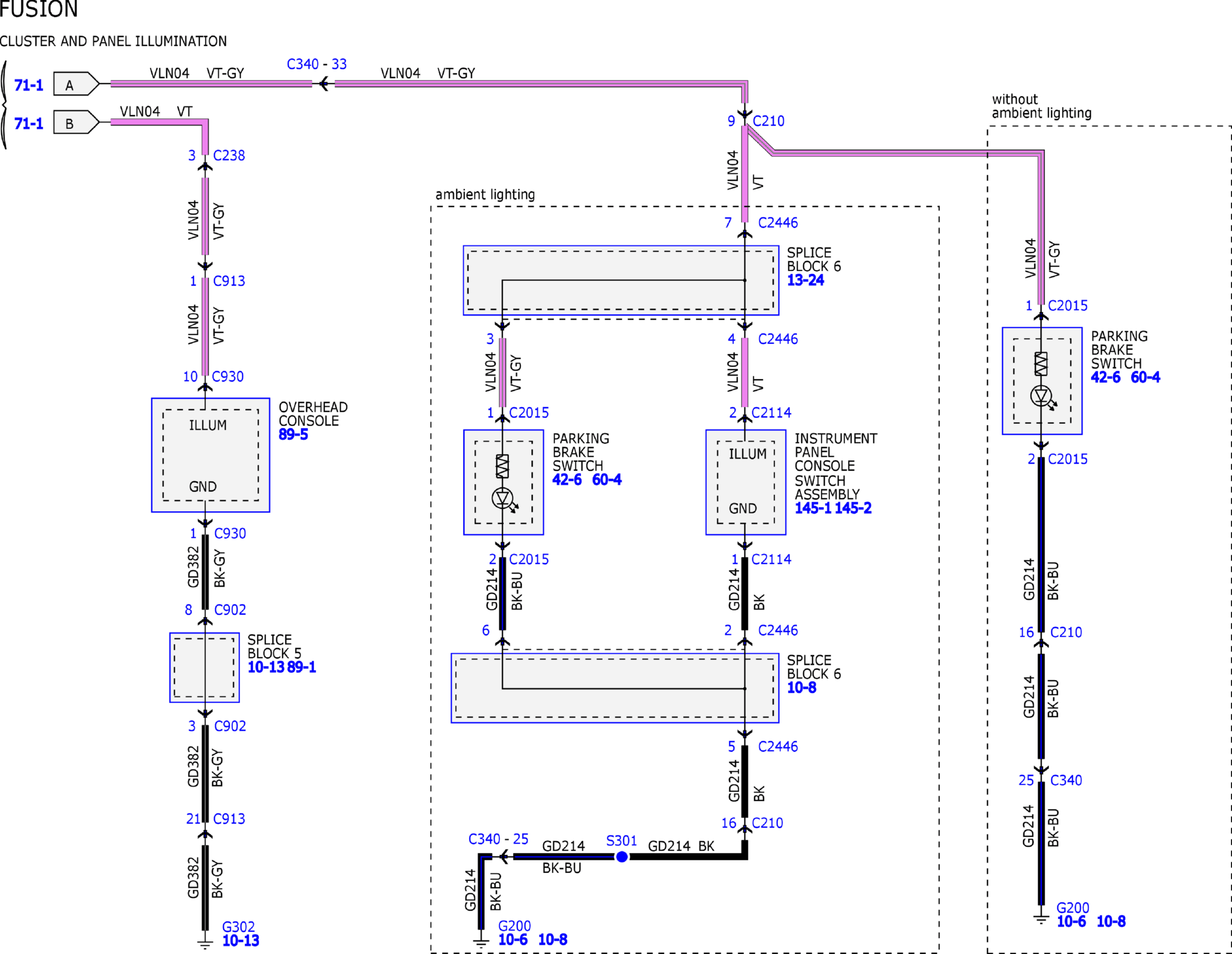Open the 89-1 link beside Splice Block 5
Screen dimensions: 1232x954
tap(301, 667)
